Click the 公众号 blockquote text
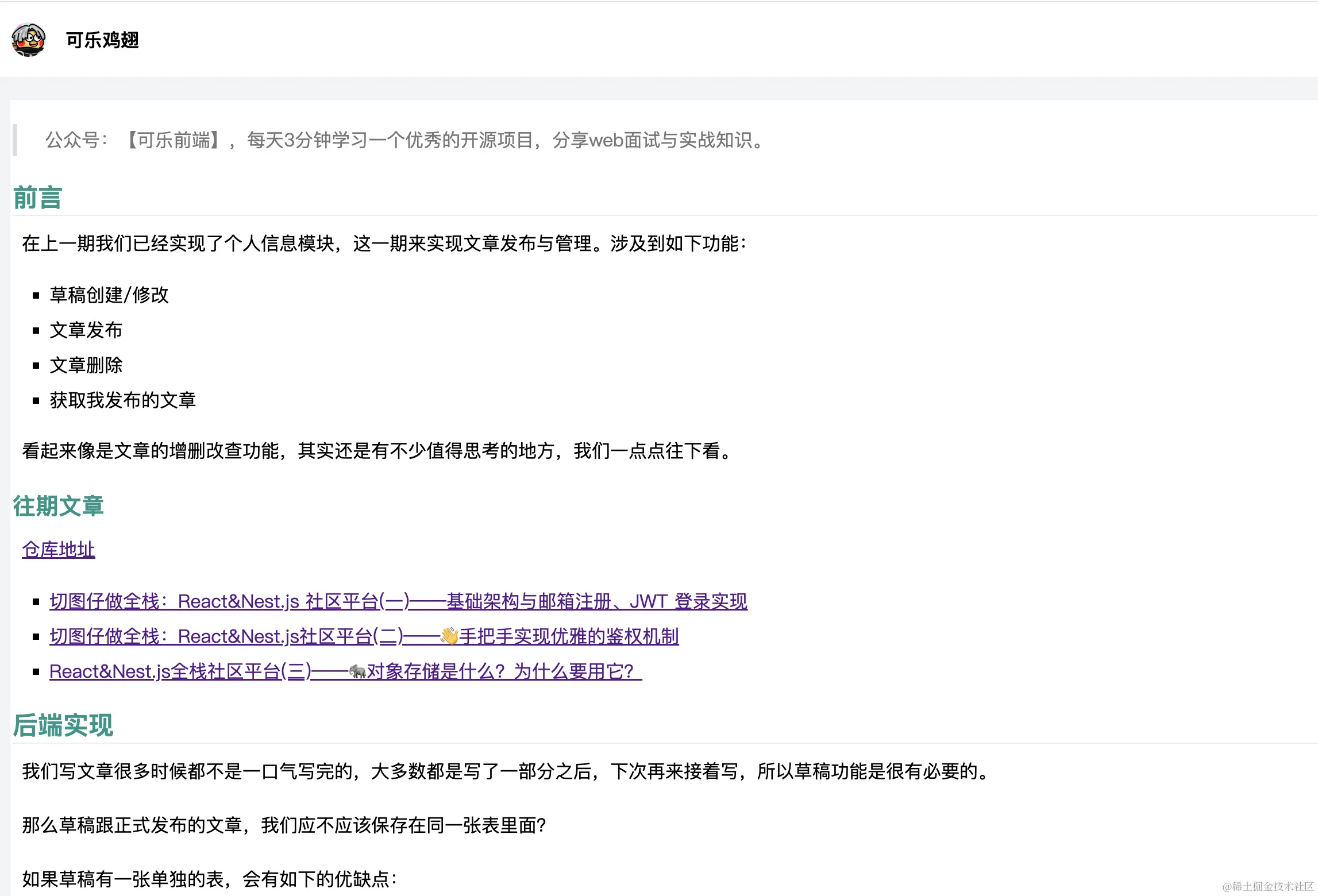 [x=406, y=140]
